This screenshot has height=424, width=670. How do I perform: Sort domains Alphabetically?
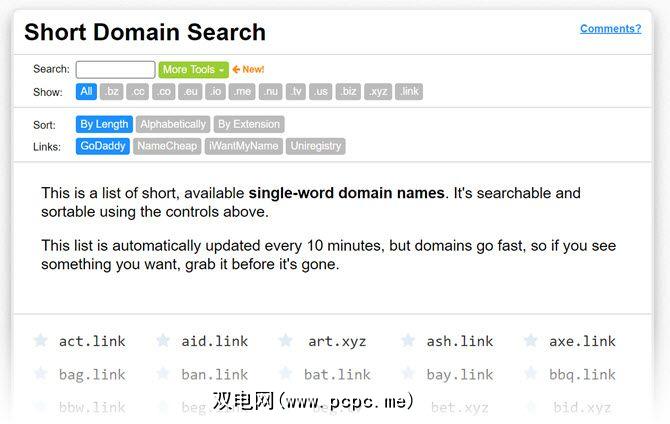(173, 125)
